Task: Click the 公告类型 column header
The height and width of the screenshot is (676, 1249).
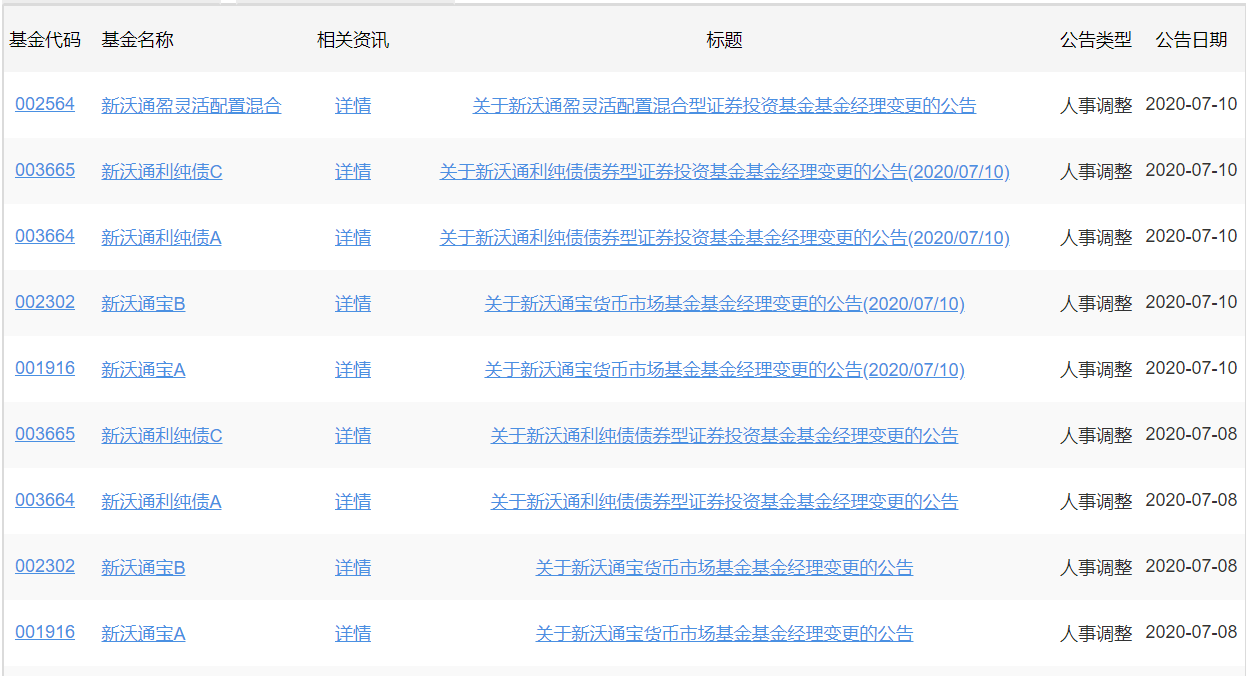Action: [x=1096, y=40]
